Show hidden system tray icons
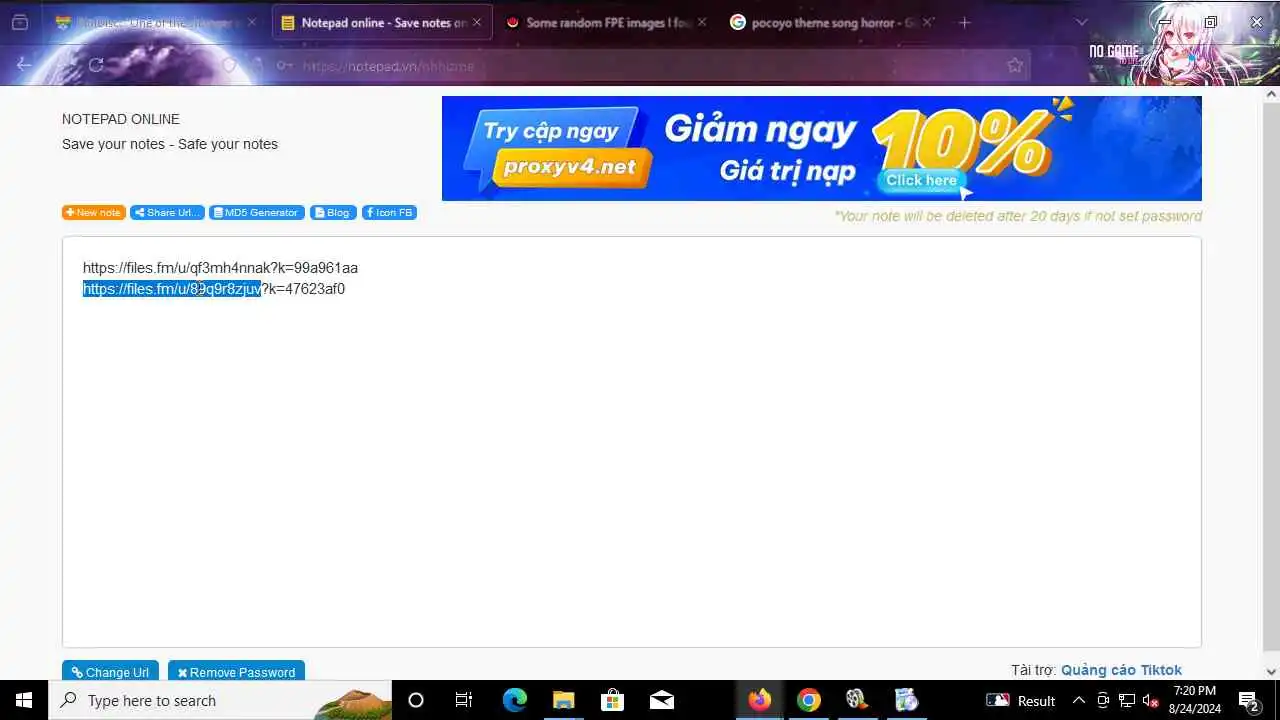Image resolution: width=1280 pixels, height=720 pixels. (1079, 700)
